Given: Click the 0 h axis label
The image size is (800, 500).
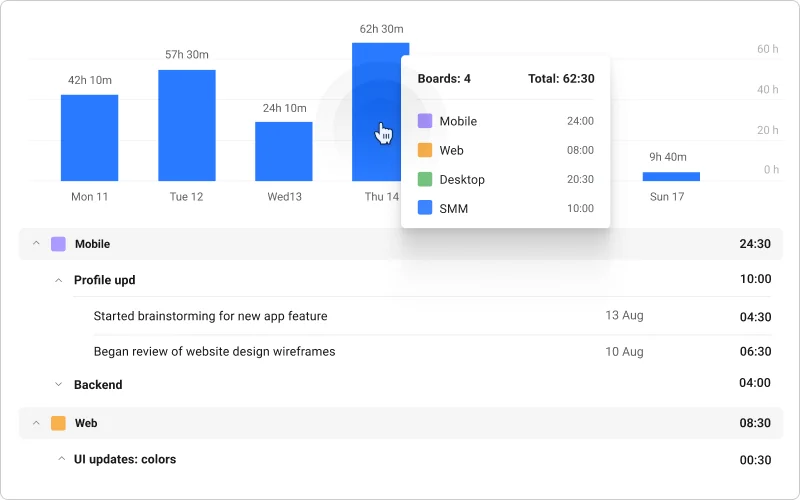Looking at the screenshot, I should tap(771, 169).
